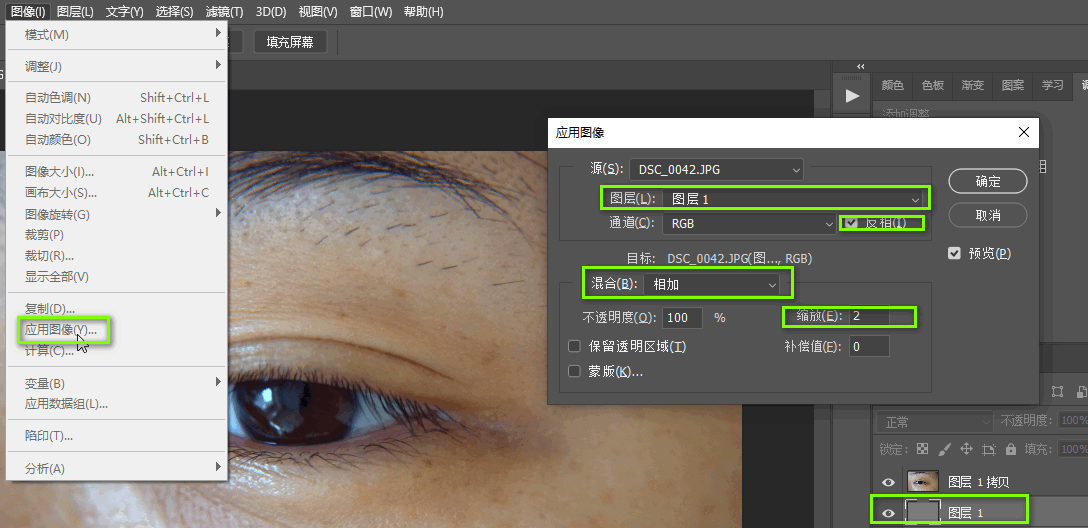Open the 图层 source layer dropdown

793,200
